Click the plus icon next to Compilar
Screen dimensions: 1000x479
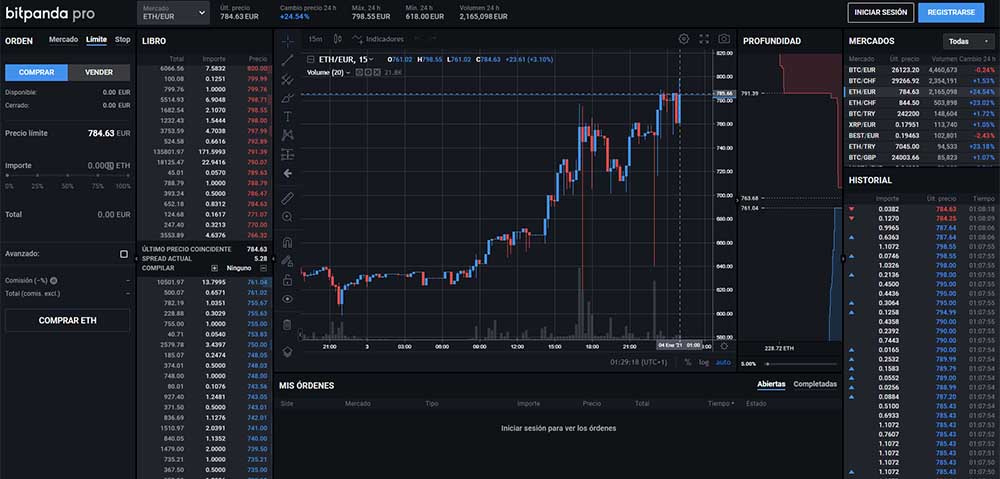[214, 268]
